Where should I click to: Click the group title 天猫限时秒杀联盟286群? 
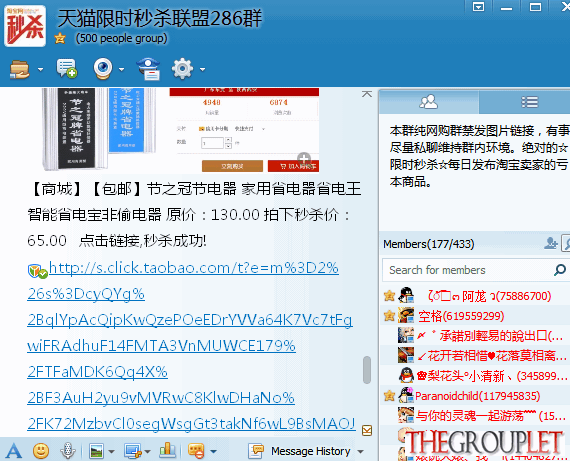pos(160,18)
